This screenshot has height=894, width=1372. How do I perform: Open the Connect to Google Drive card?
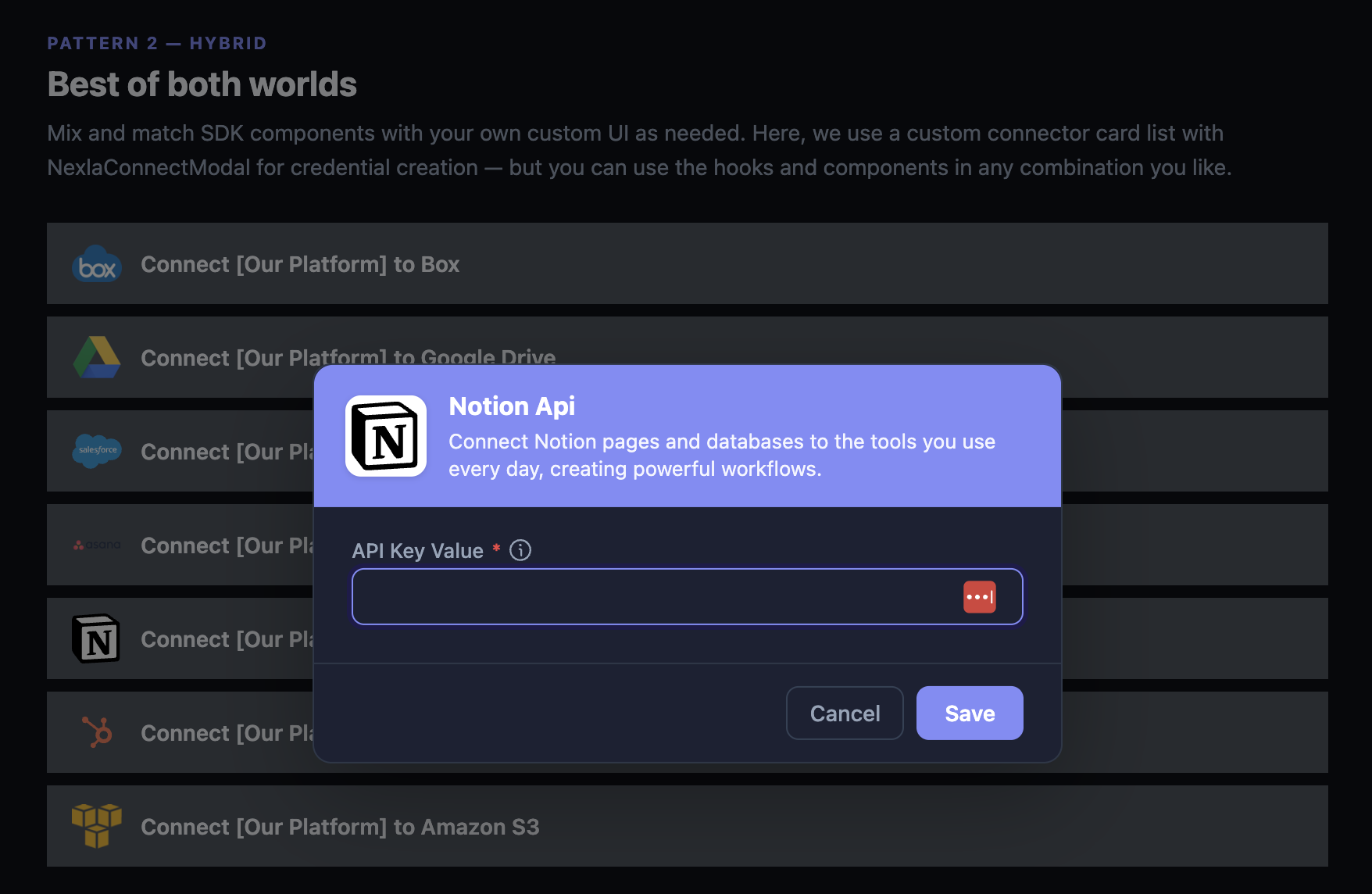(234, 357)
